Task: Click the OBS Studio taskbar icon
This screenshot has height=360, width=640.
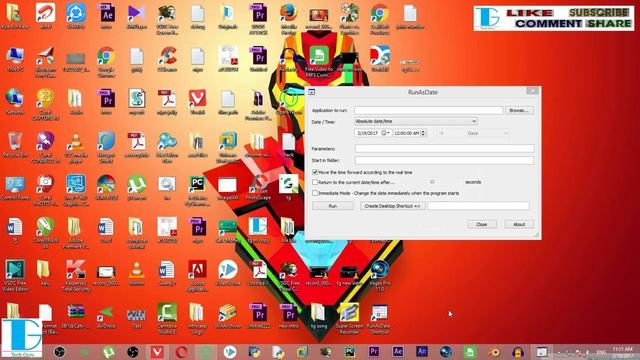Action: point(60,352)
